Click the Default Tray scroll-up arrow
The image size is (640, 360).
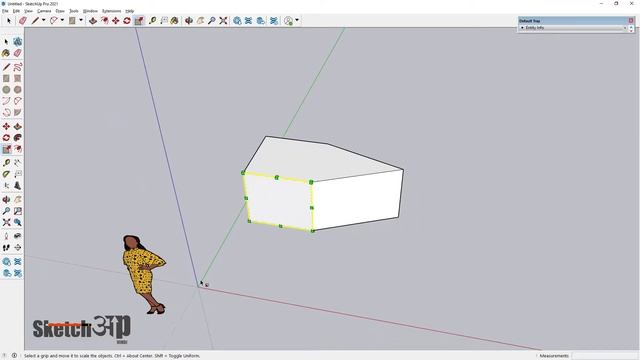point(631,27)
